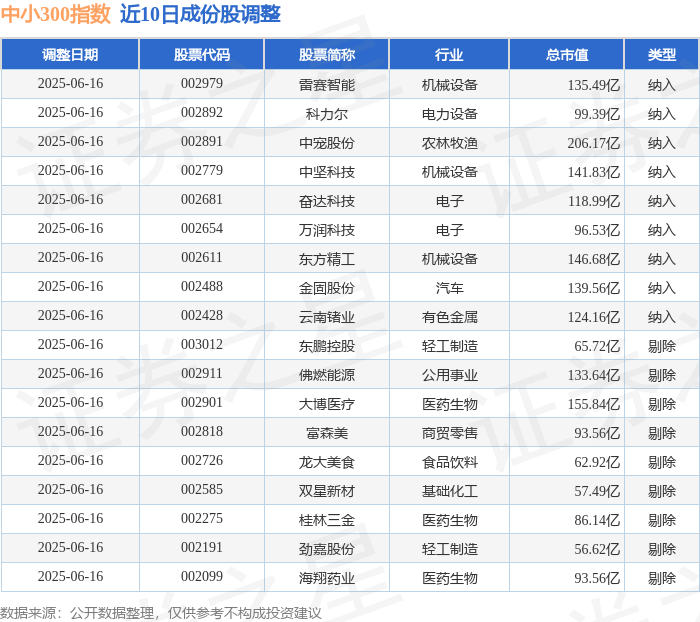This screenshot has height=622, width=700.
Task: Click stock code 002488
Action: click(202, 287)
